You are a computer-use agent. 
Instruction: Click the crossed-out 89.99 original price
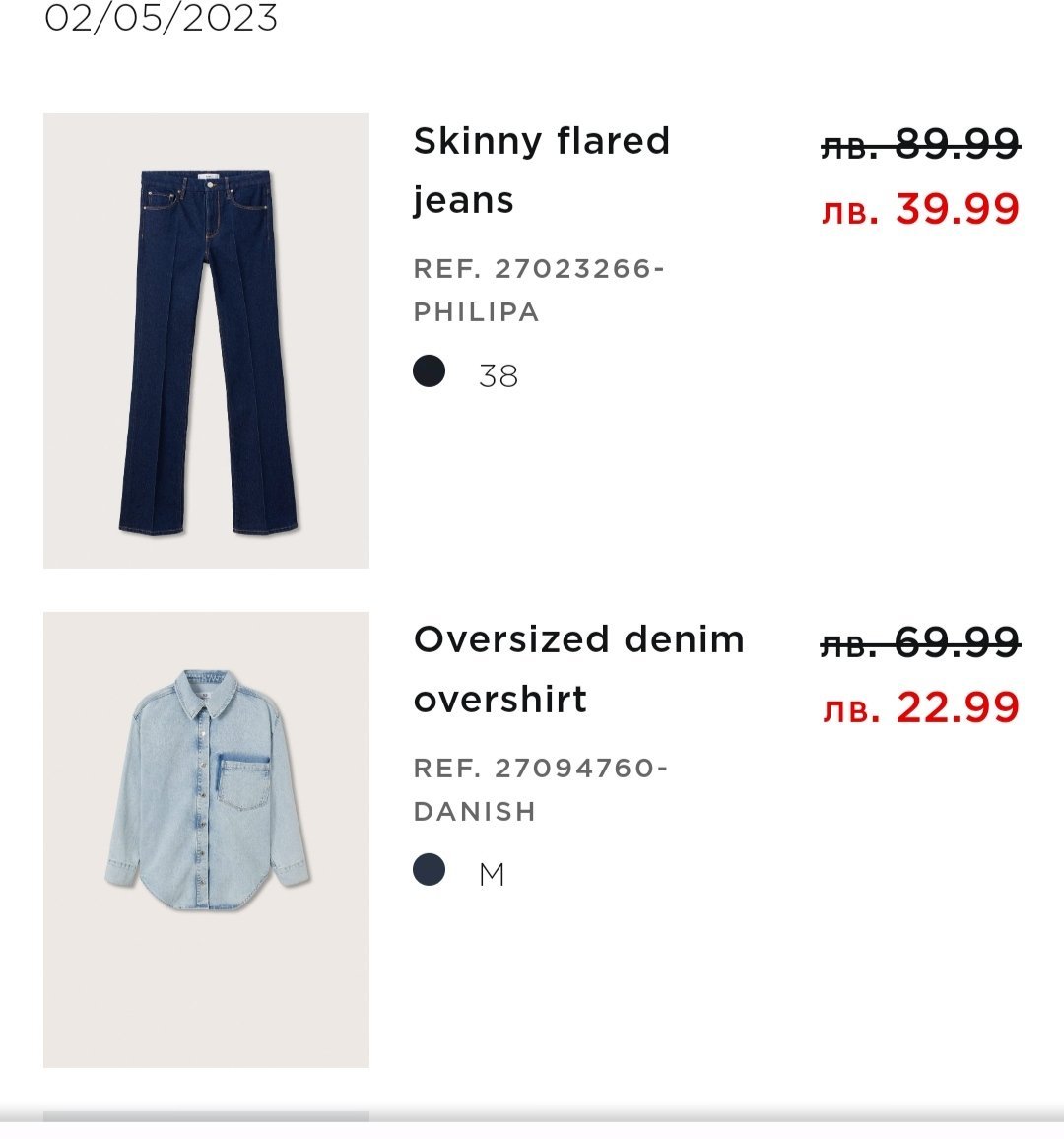(x=920, y=145)
